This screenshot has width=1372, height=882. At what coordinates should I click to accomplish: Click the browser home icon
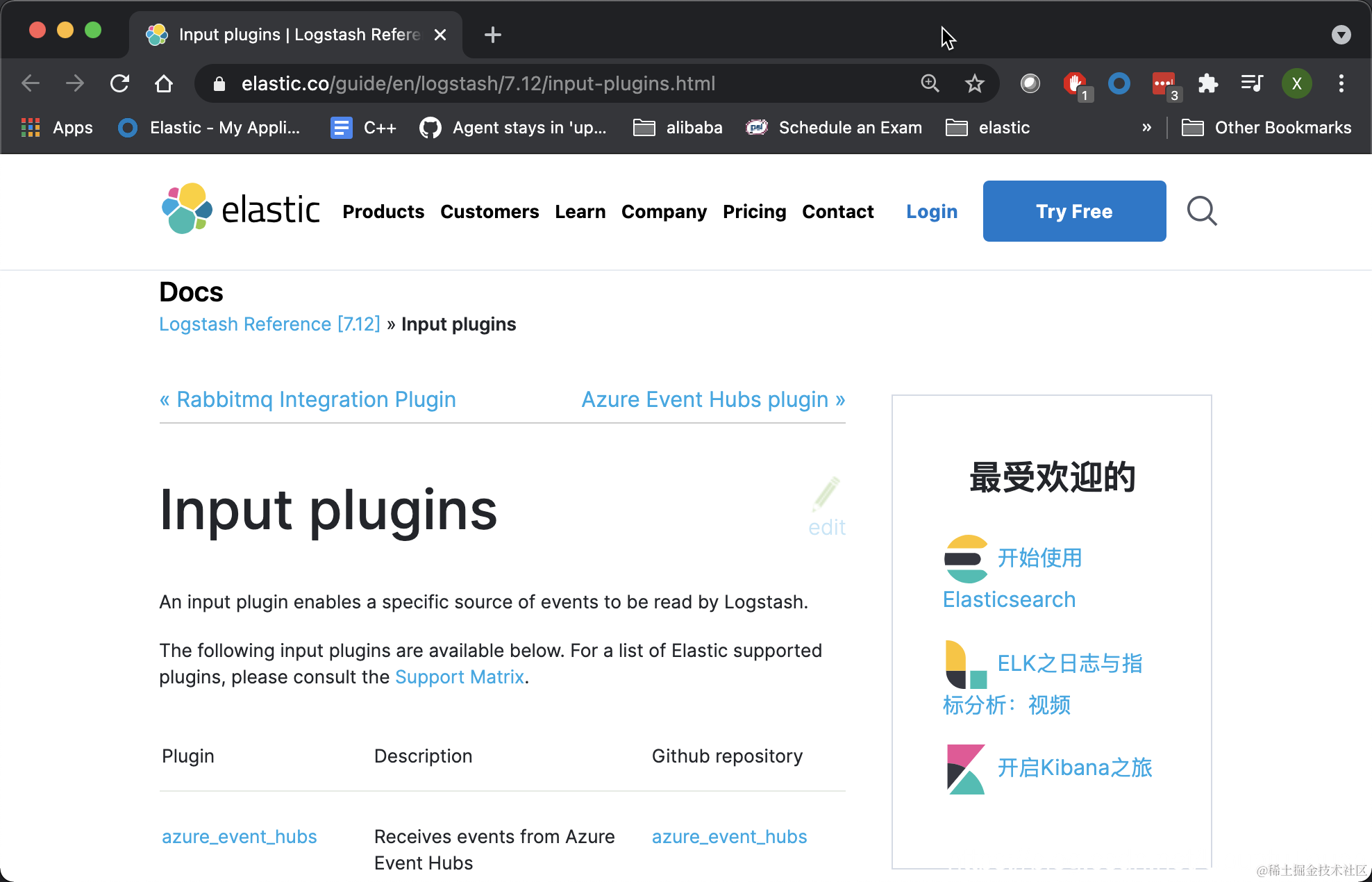pyautogui.click(x=164, y=83)
